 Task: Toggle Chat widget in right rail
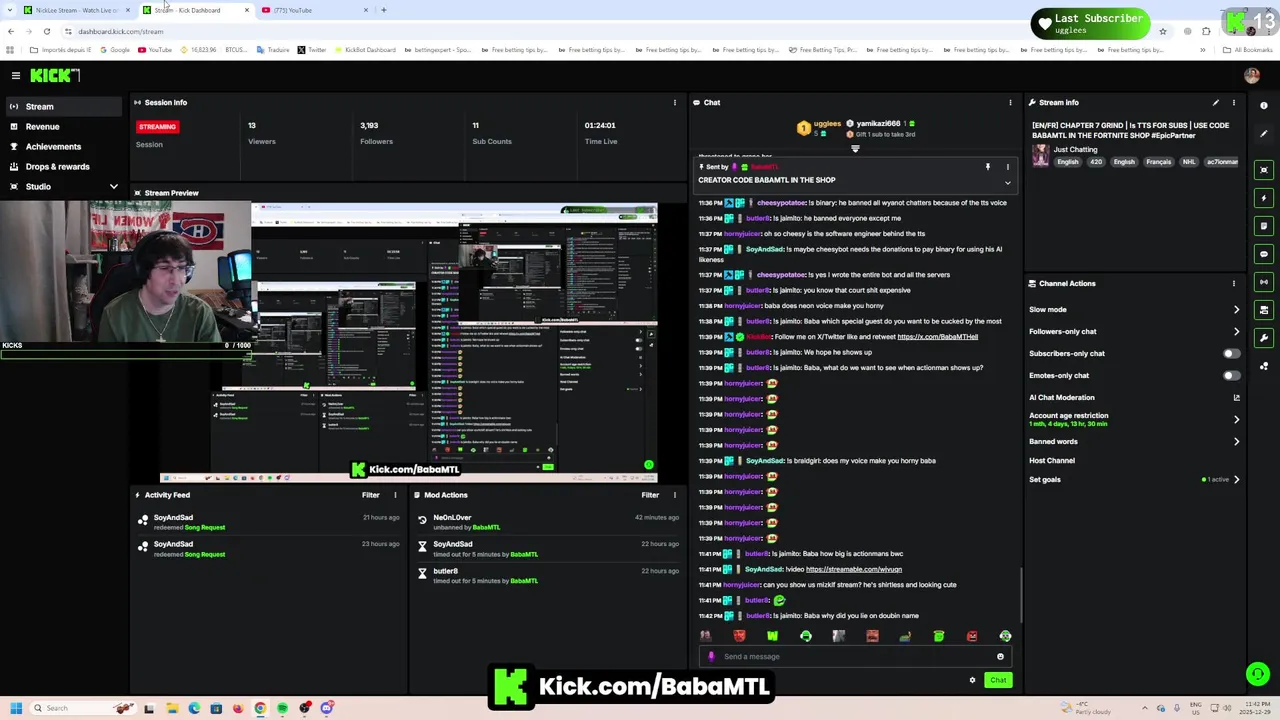pyautogui.click(x=1264, y=254)
